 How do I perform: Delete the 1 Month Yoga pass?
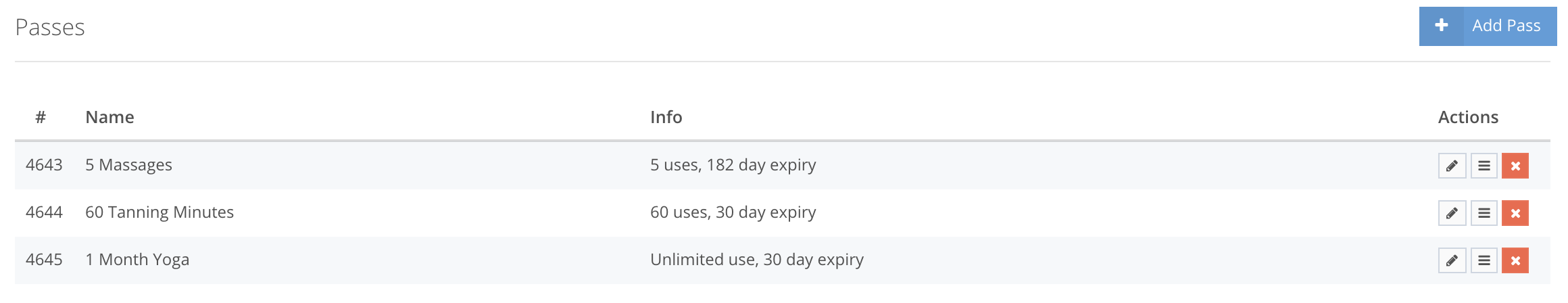1515,260
